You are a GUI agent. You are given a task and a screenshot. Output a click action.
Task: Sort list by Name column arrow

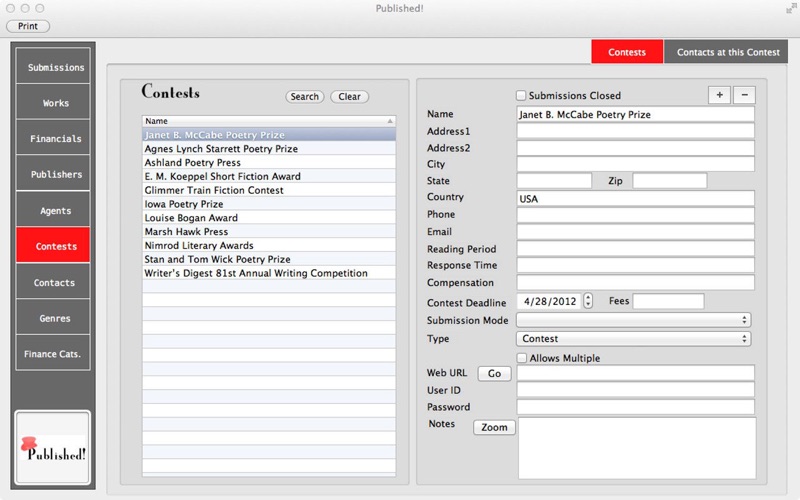[390, 121]
